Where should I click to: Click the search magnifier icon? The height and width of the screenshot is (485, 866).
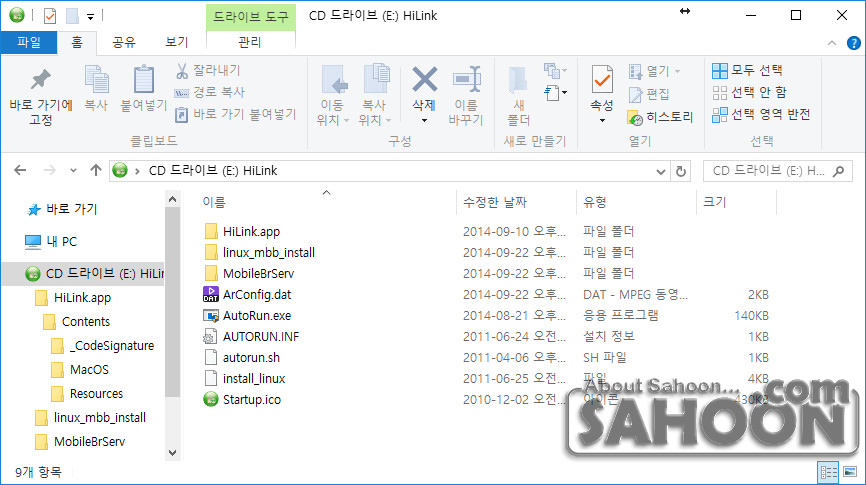click(x=838, y=171)
